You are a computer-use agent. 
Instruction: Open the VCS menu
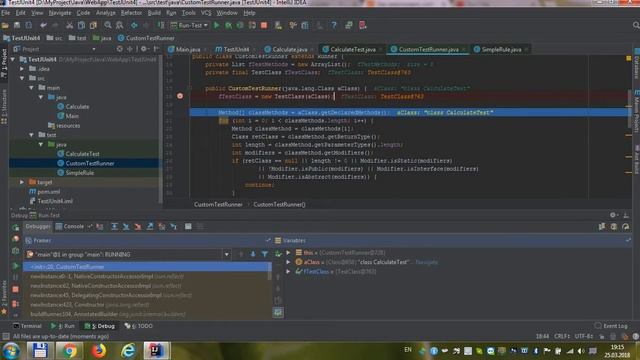pos(206,13)
